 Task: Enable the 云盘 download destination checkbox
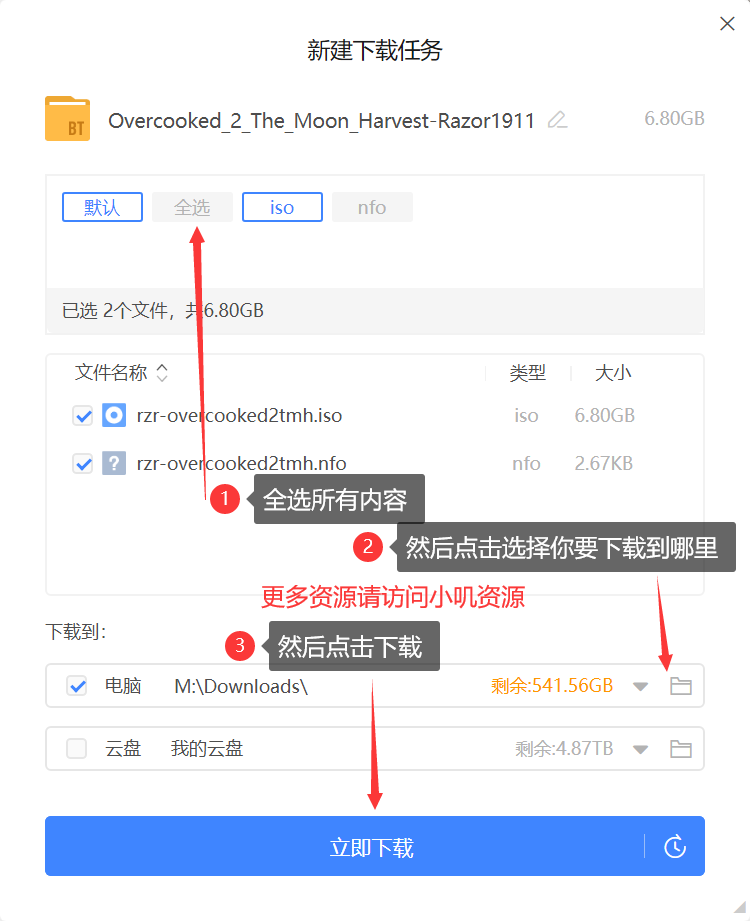tap(77, 748)
